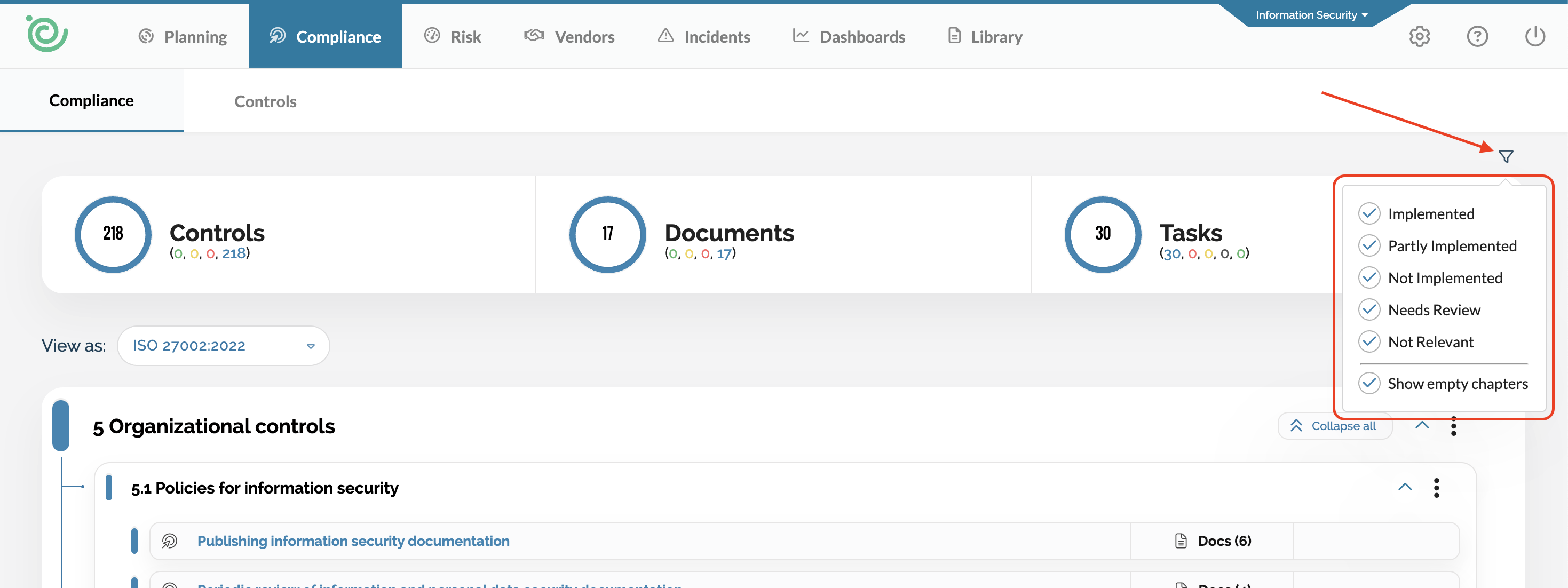
Task: Toggle Needs Review filter checkbox
Action: [x=1369, y=310]
